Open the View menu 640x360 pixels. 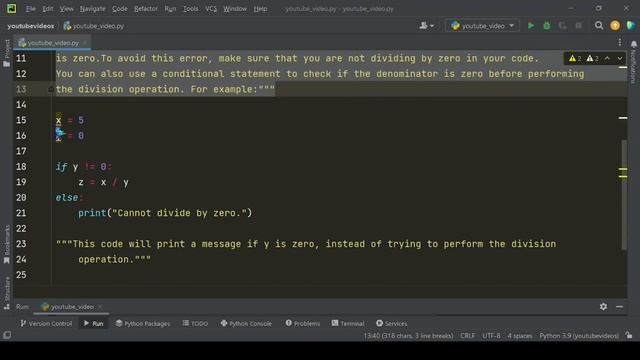(66, 9)
